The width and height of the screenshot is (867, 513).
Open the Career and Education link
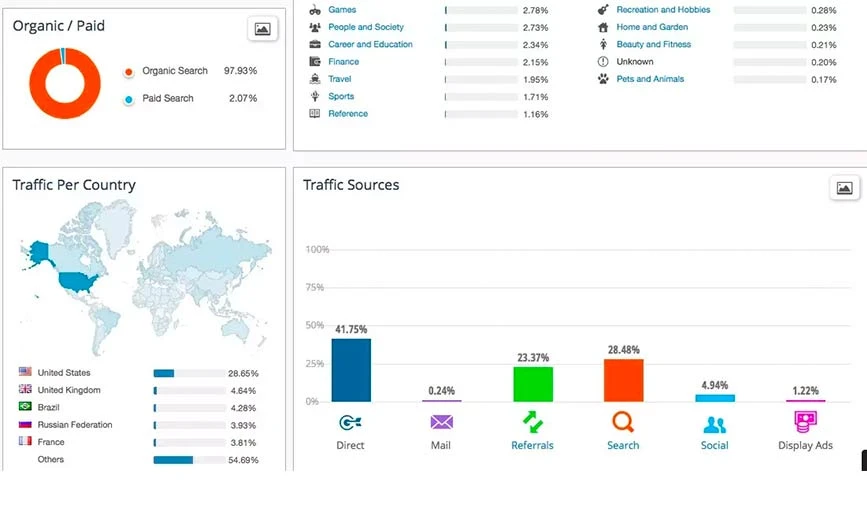[370, 44]
